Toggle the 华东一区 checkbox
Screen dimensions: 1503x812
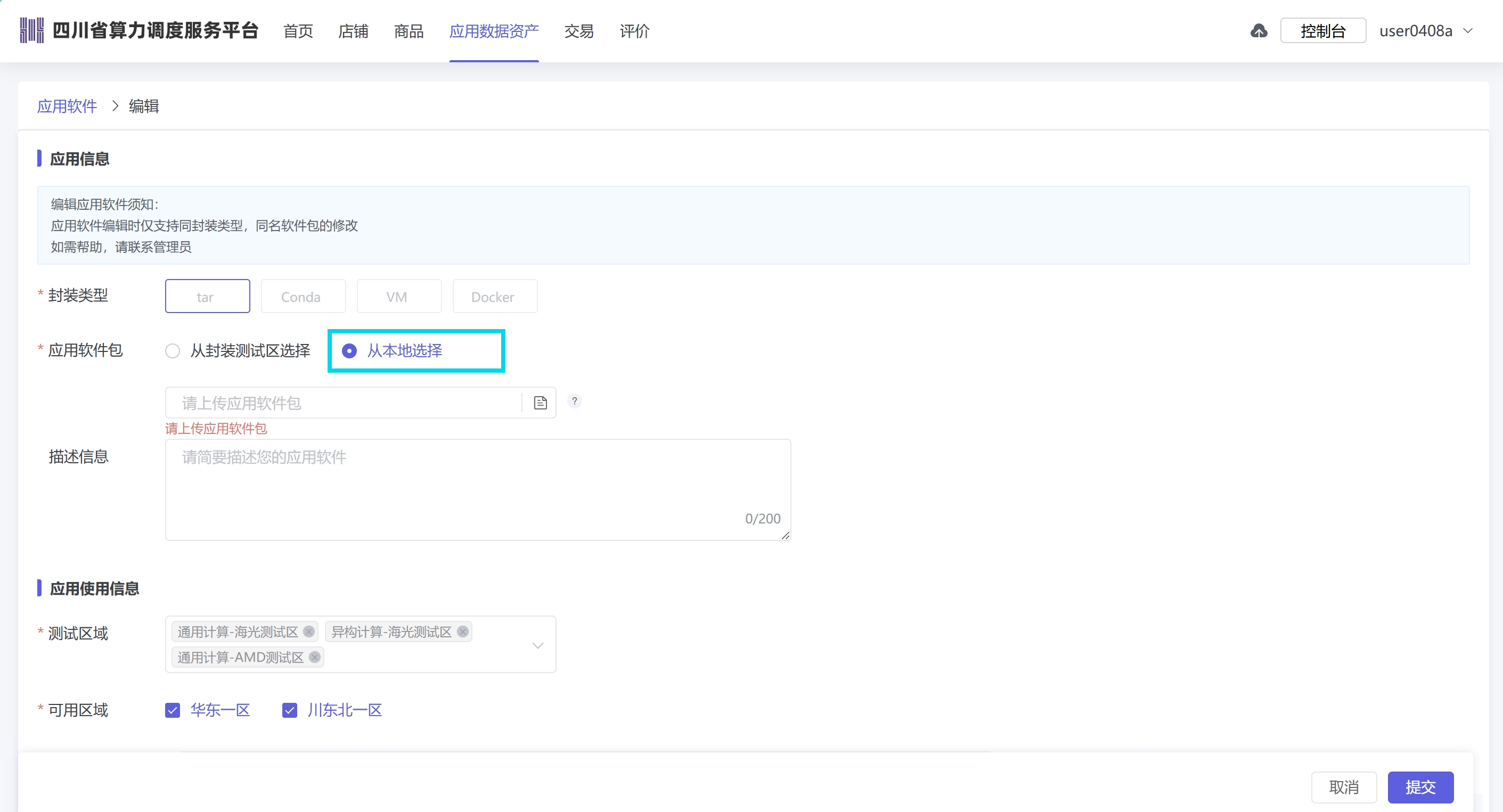[172, 710]
